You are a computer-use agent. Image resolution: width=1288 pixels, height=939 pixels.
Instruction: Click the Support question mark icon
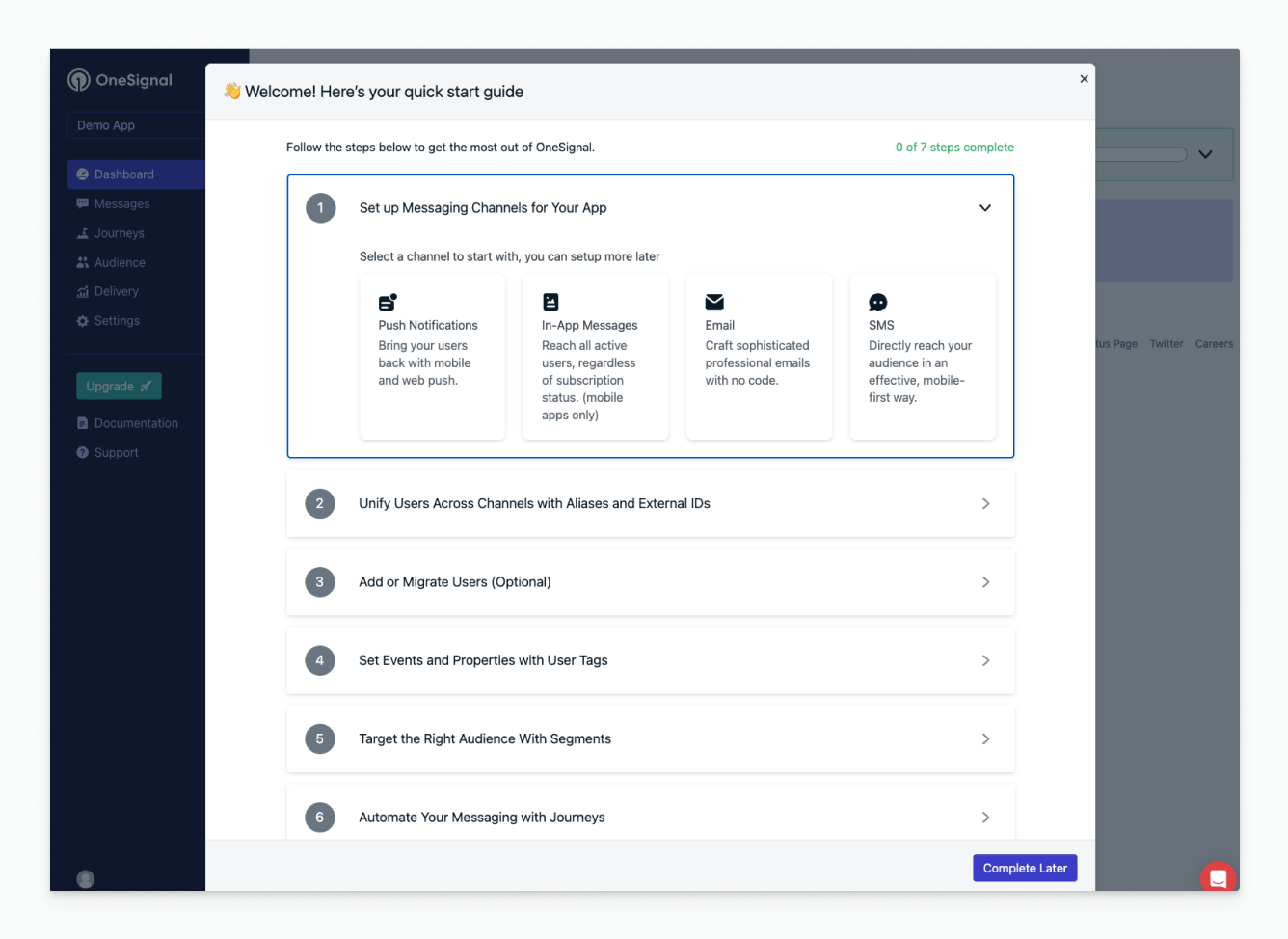coord(83,452)
